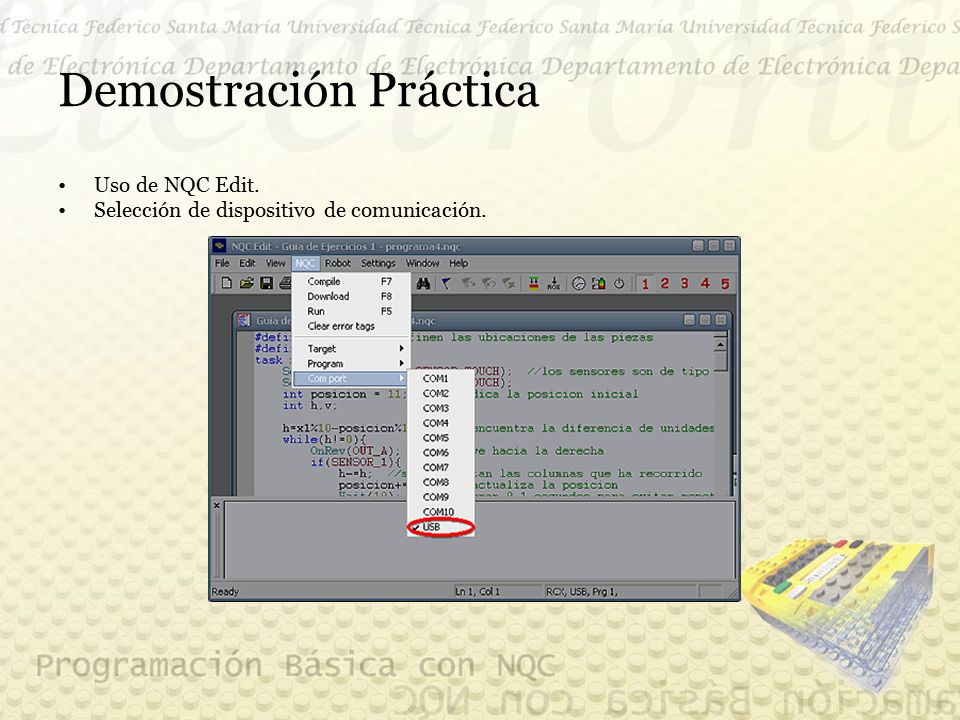Select the checked USB port option
This screenshot has height=720, width=960.
(x=440, y=527)
